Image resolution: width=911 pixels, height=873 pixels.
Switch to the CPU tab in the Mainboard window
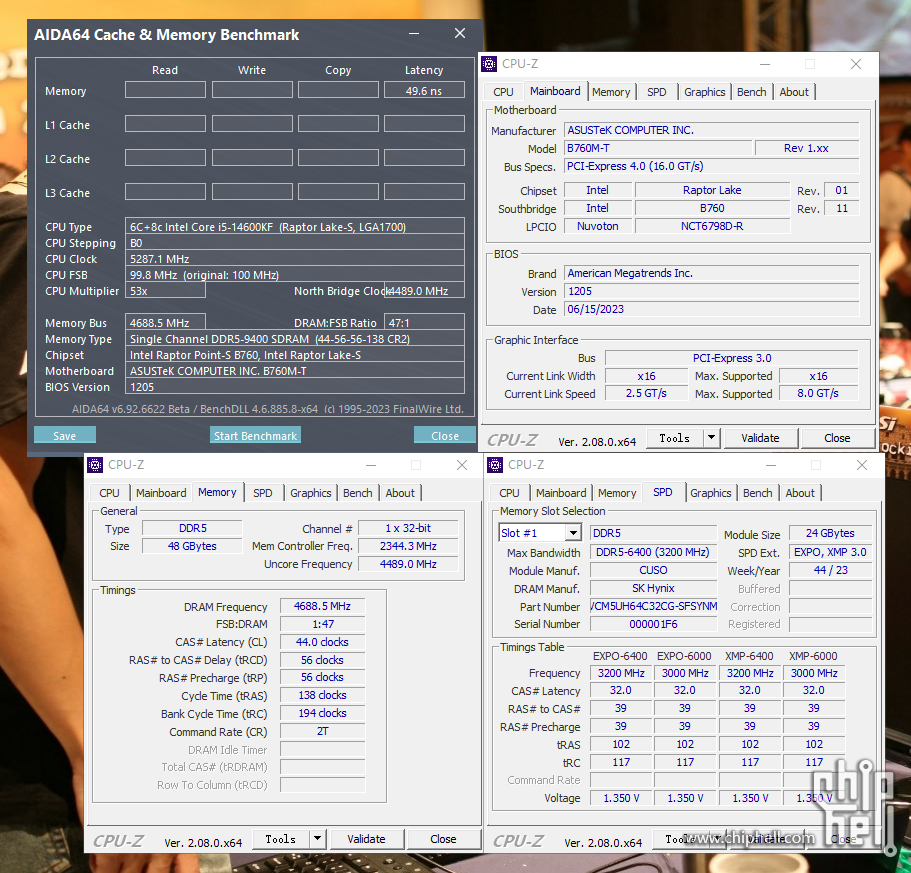(x=503, y=92)
